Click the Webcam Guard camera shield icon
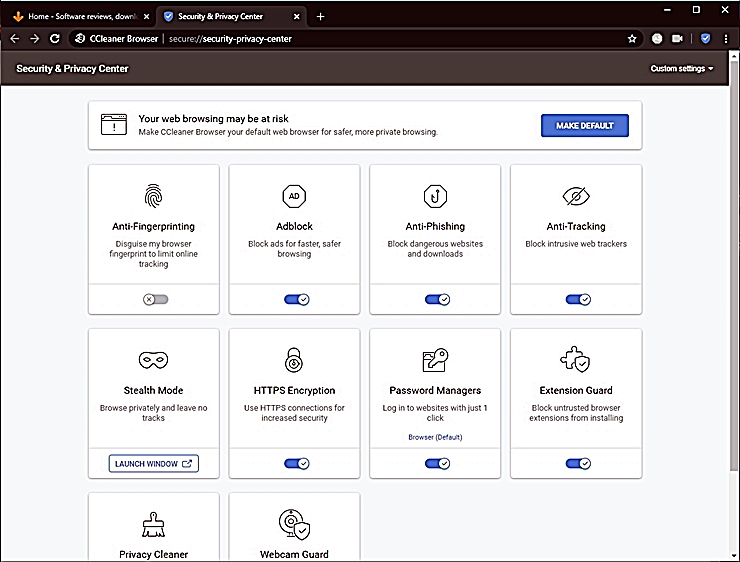The image size is (740, 562). (x=294, y=524)
